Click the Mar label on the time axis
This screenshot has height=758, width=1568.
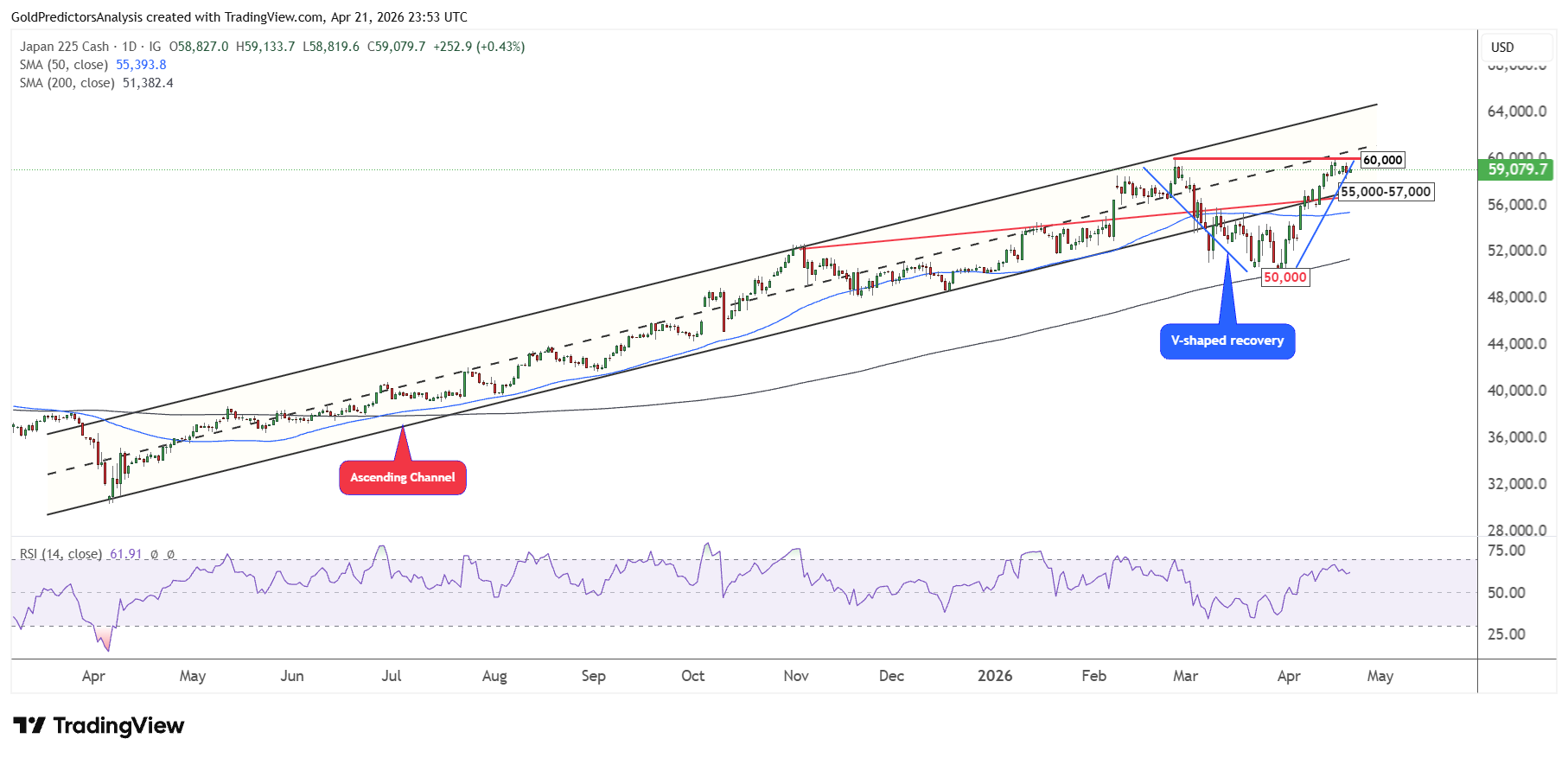pos(1186,676)
